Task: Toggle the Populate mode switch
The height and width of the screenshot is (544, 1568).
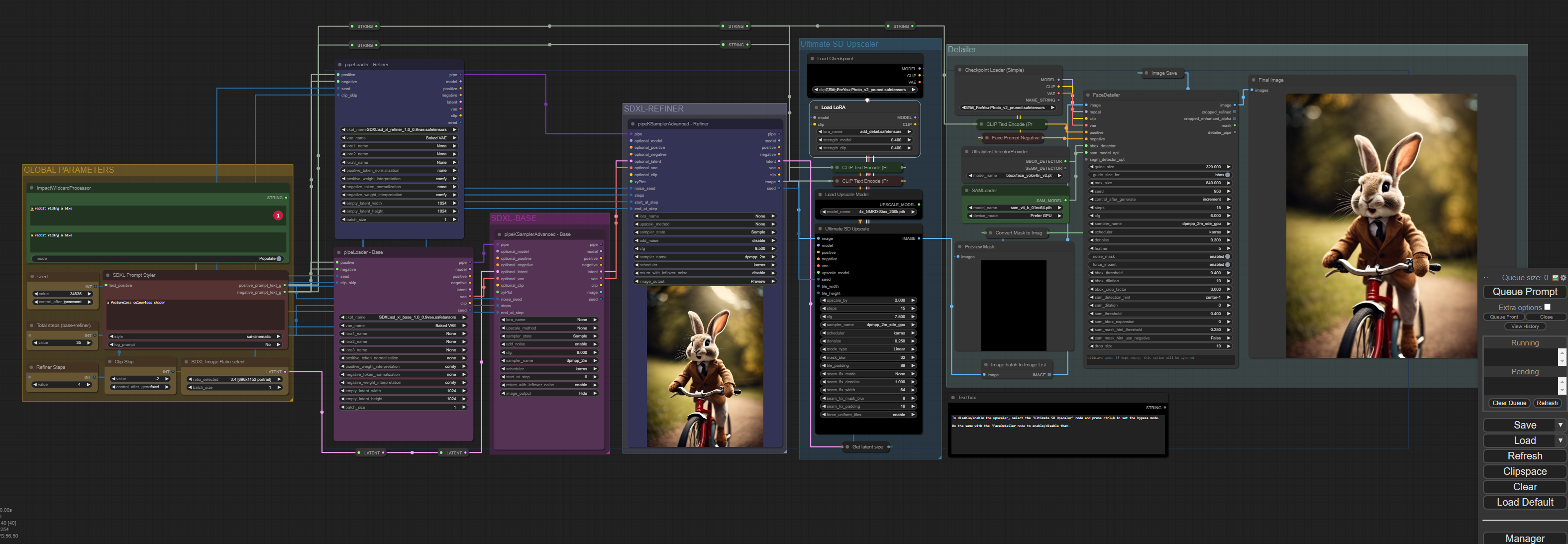Action: [x=279, y=259]
